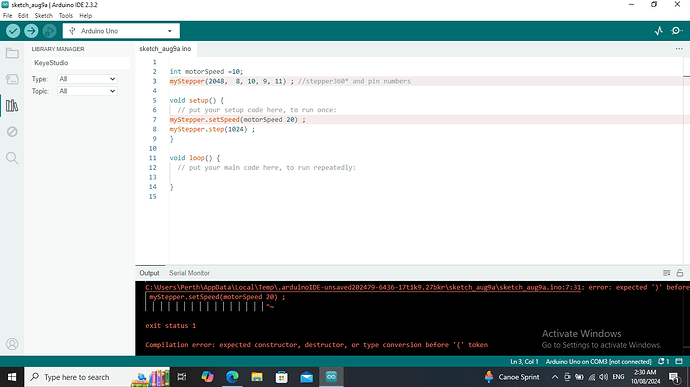Open Microsoft Edge from the taskbar
This screenshot has height=387, width=690.
click(x=232, y=377)
